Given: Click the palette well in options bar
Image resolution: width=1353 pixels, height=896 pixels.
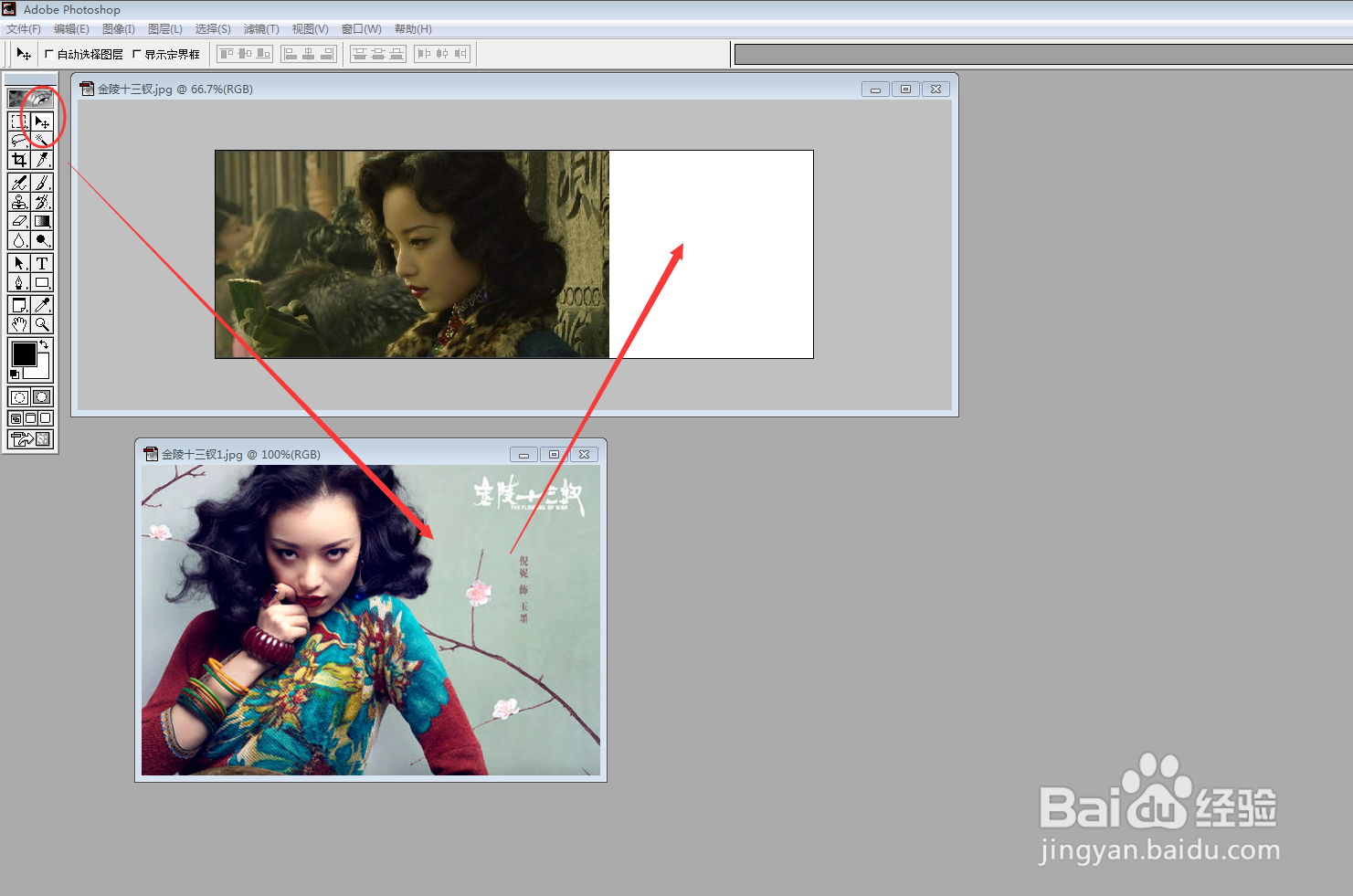Looking at the screenshot, I should (x=1043, y=55).
